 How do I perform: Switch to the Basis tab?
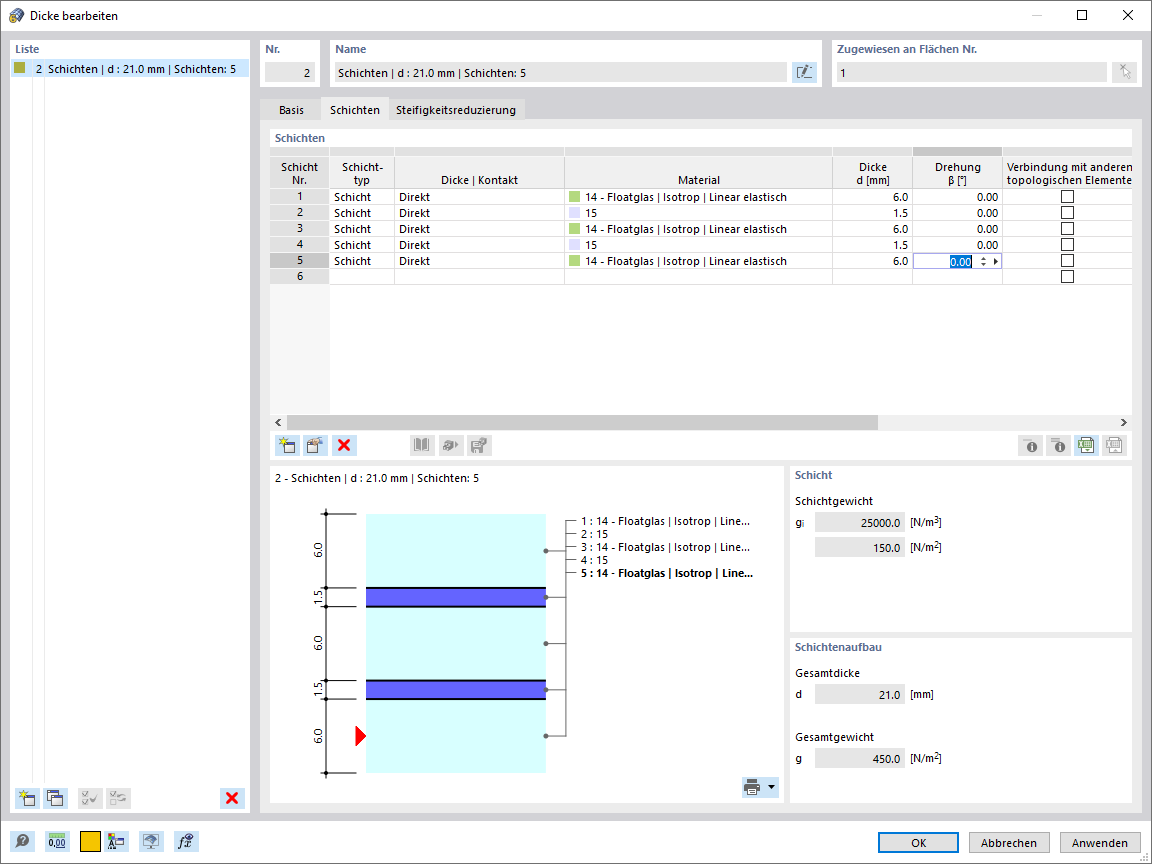click(291, 110)
